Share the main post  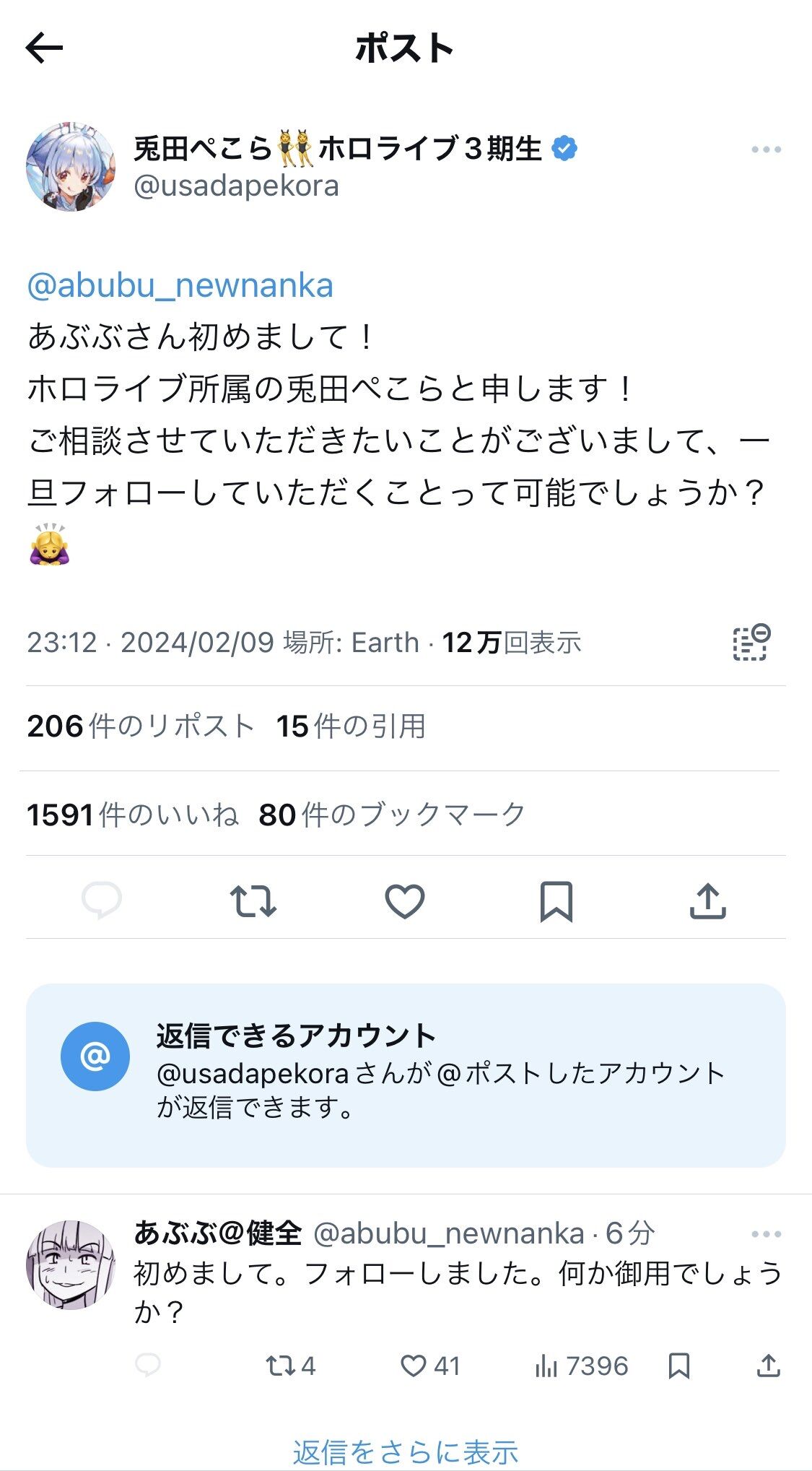[x=707, y=901]
